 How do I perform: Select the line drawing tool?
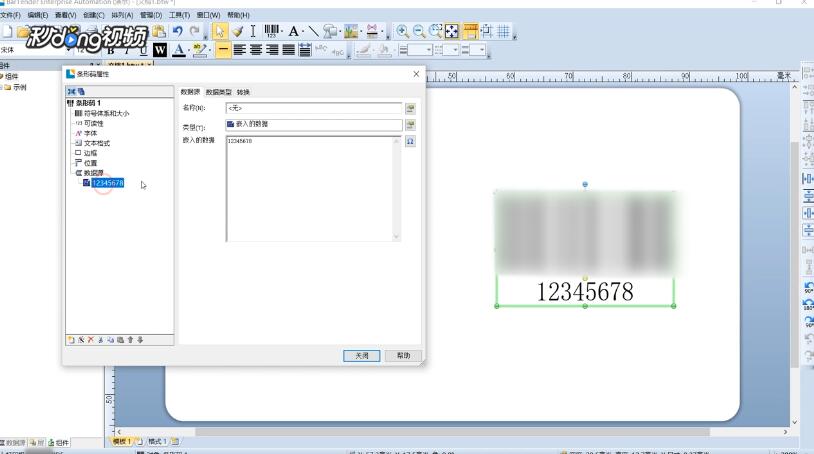tap(313, 32)
